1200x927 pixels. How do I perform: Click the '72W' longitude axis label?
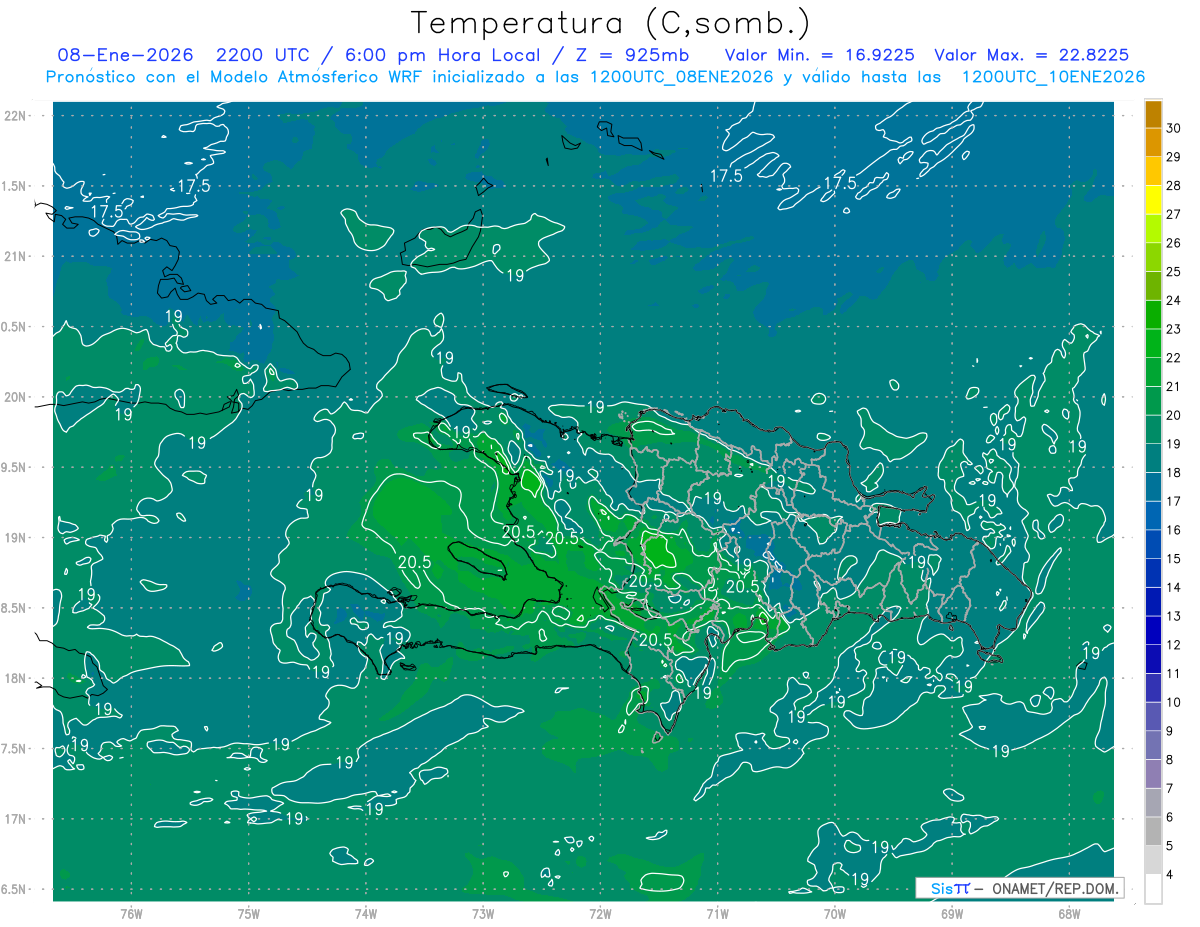(x=600, y=914)
